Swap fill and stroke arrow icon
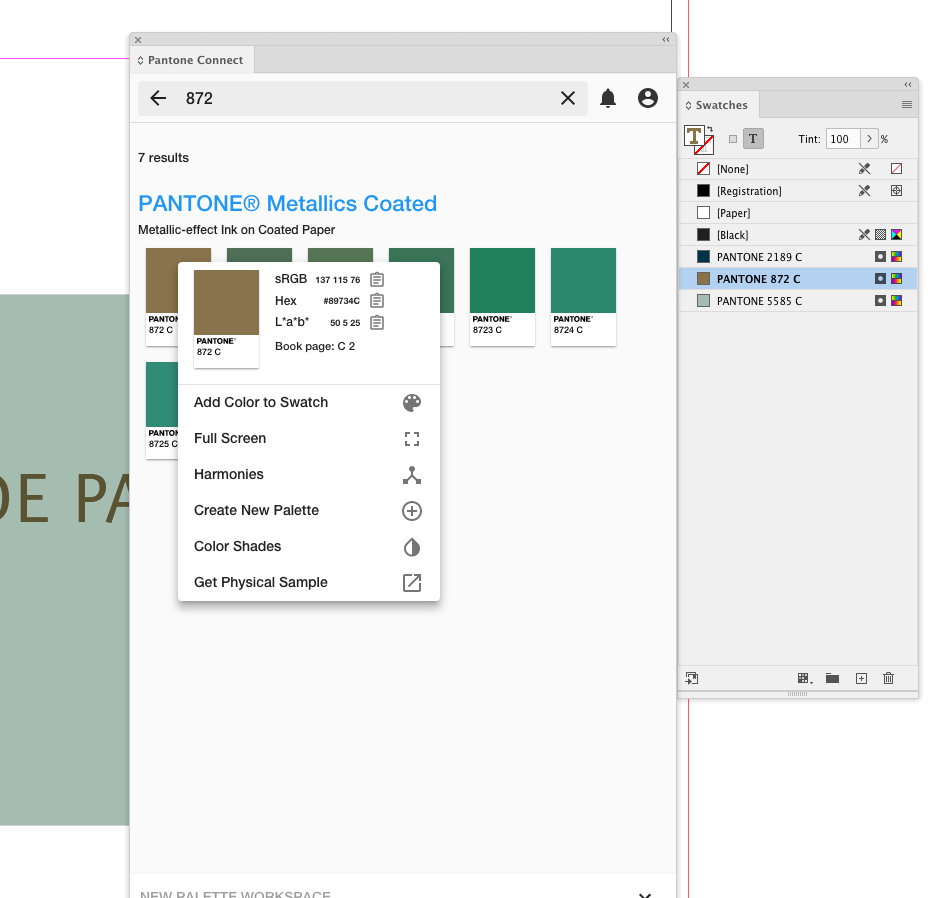939x898 pixels. 710,129
